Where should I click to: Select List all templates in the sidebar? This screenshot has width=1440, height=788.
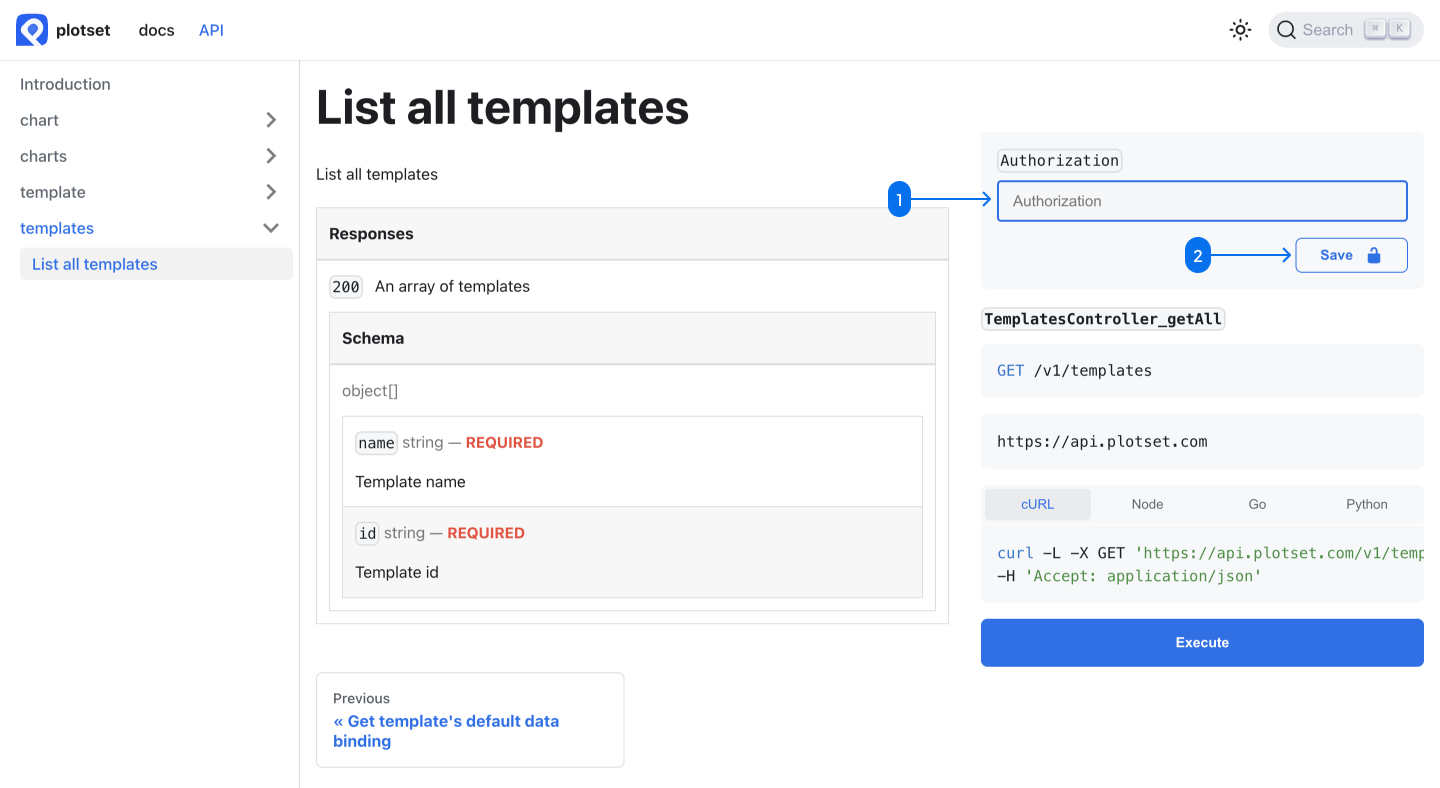94,263
